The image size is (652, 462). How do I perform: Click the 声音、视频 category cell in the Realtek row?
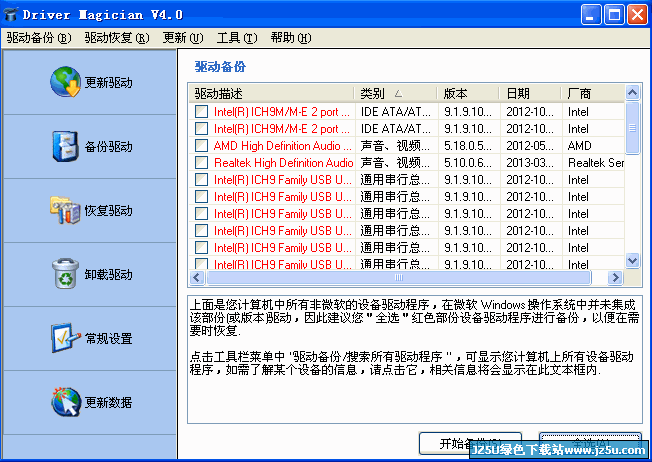395,163
